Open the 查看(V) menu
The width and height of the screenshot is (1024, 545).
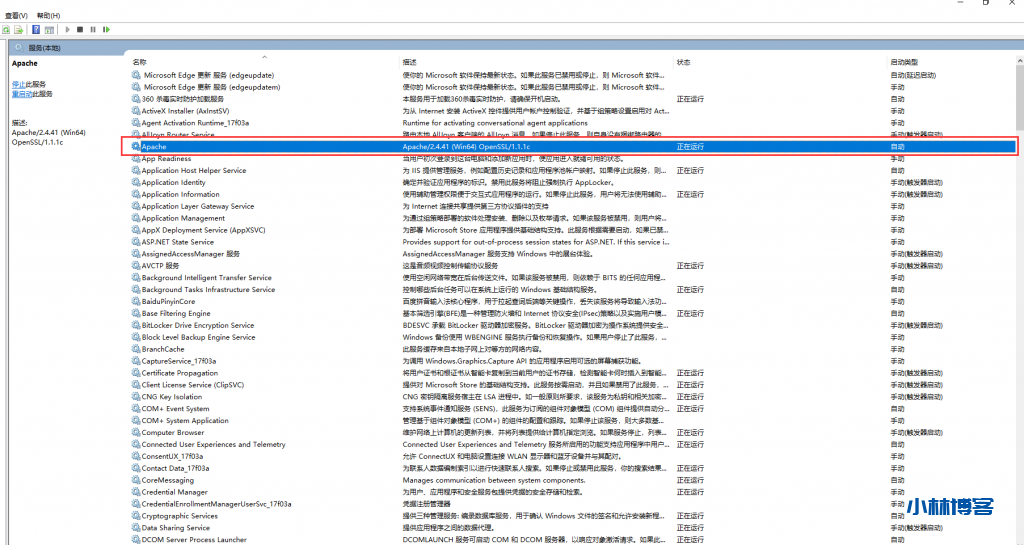[16, 16]
